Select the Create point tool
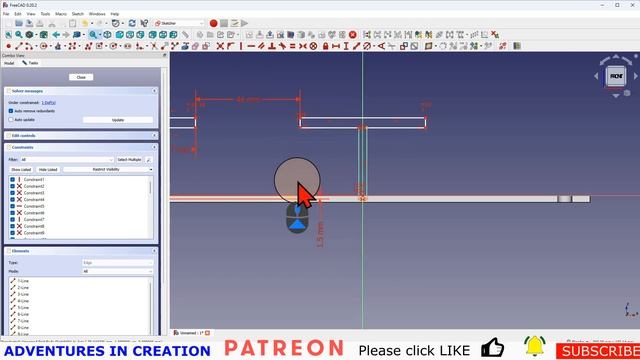This screenshot has width=640, height=360. click(8, 46)
